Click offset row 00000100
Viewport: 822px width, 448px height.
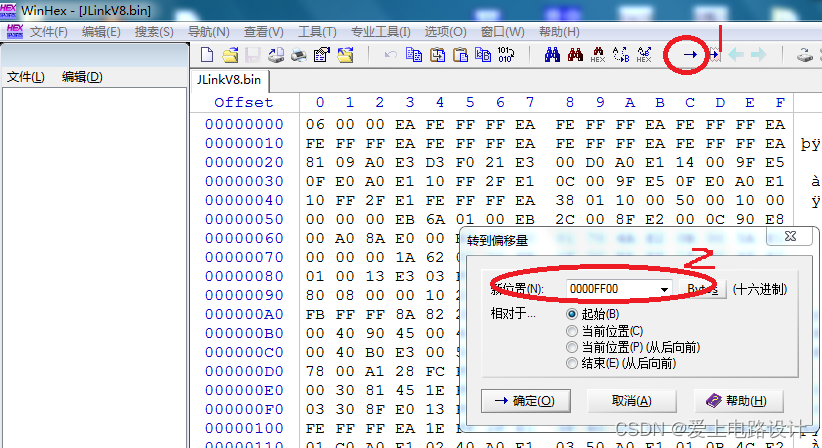[244, 429]
